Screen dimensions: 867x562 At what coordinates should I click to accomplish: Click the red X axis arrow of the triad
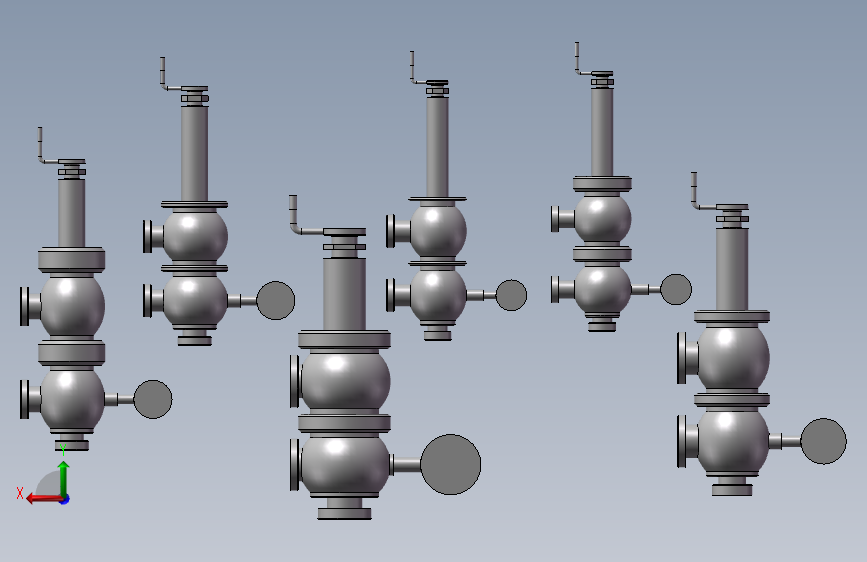[44, 499]
